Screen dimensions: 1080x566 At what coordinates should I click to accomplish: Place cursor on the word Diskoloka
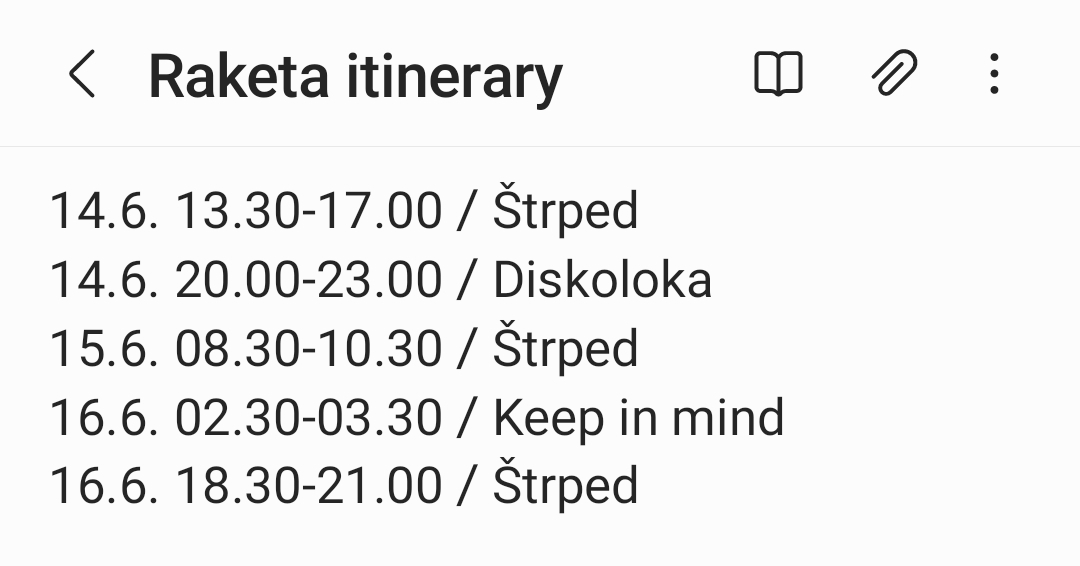602,281
